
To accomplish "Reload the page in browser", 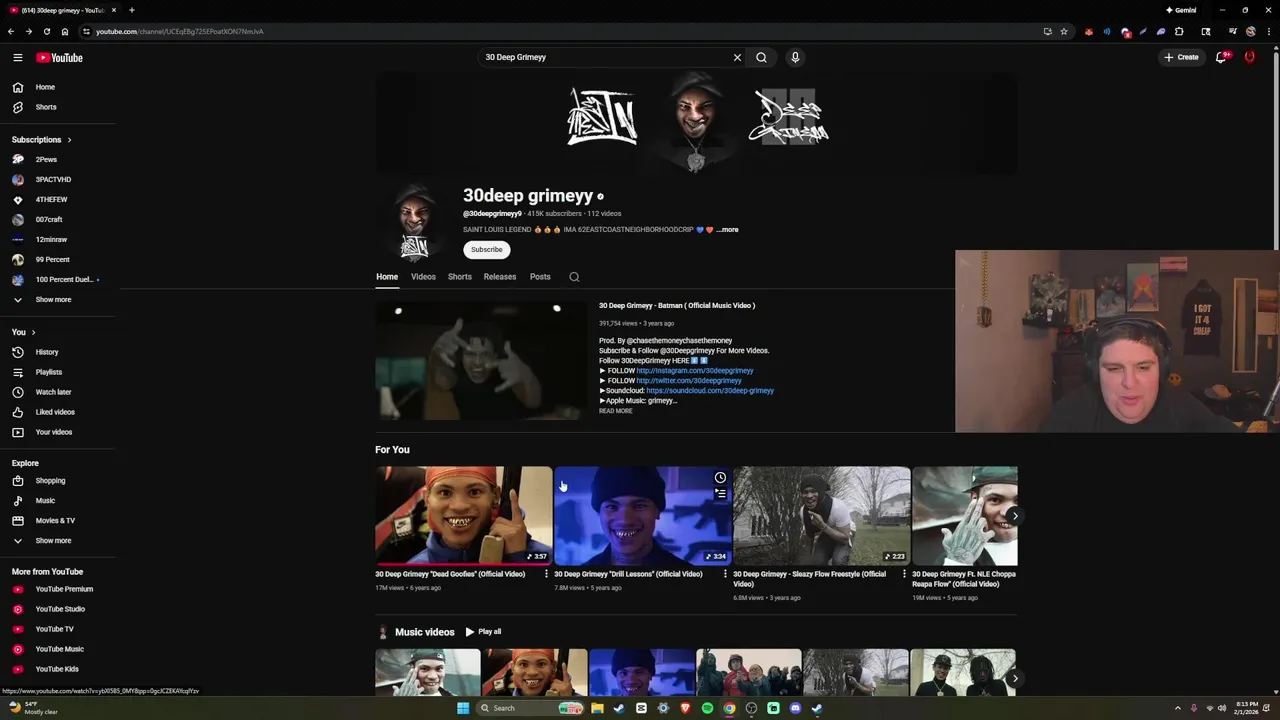I will [x=46, y=31].
